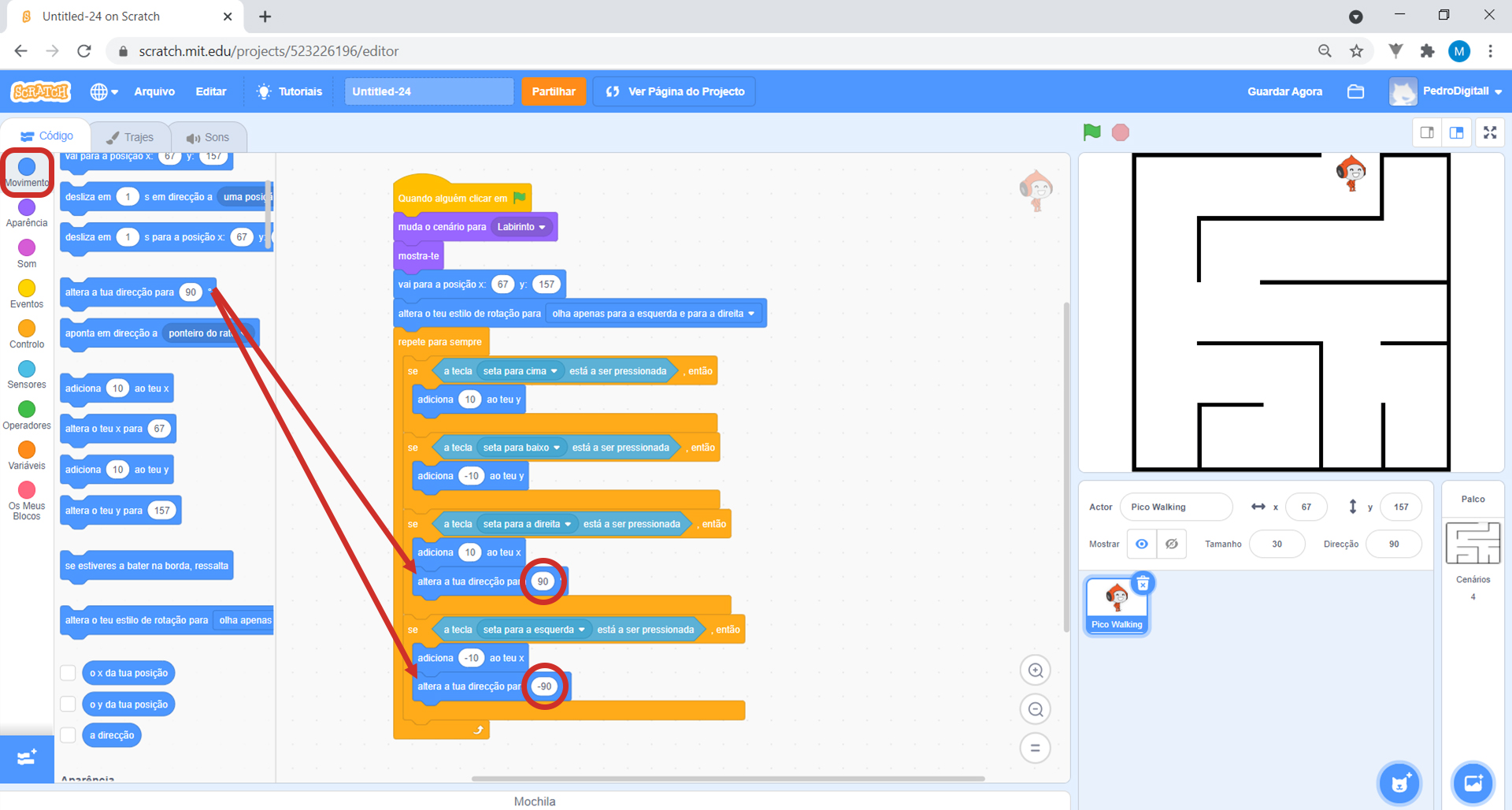Enable 'a direcção' reporter checkbox

pyautogui.click(x=68, y=734)
